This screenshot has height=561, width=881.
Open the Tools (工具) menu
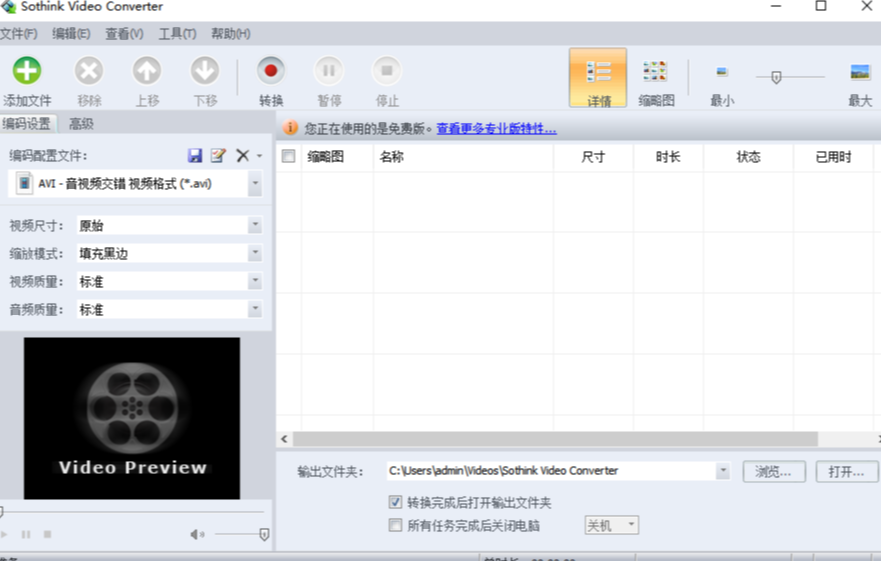click(177, 34)
